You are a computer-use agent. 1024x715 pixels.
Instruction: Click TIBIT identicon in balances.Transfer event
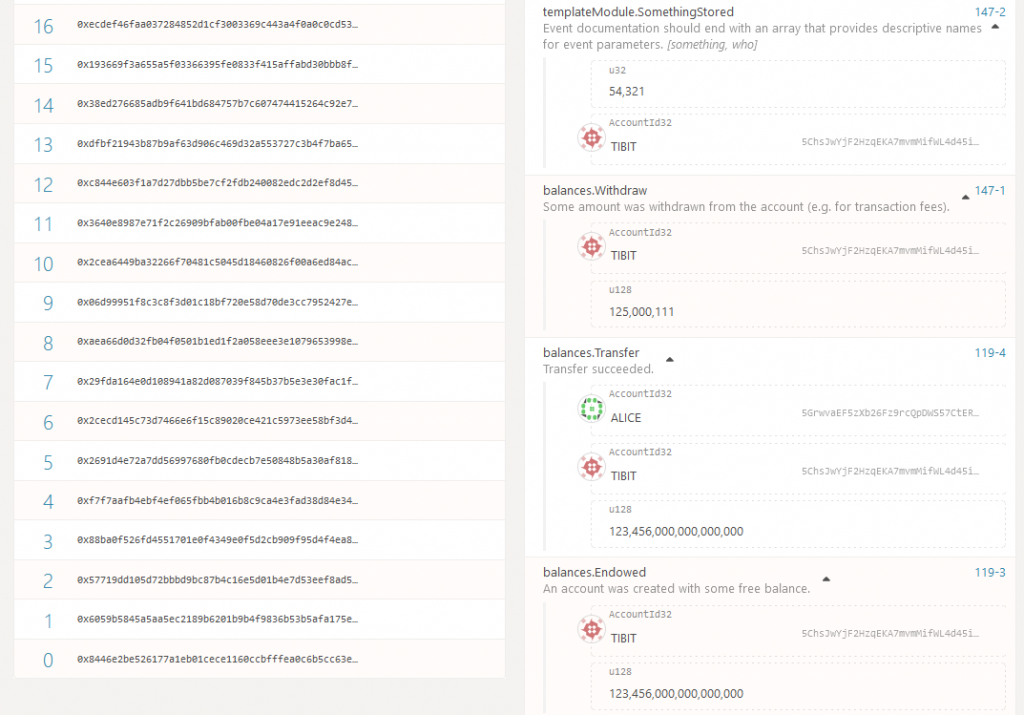(591, 467)
